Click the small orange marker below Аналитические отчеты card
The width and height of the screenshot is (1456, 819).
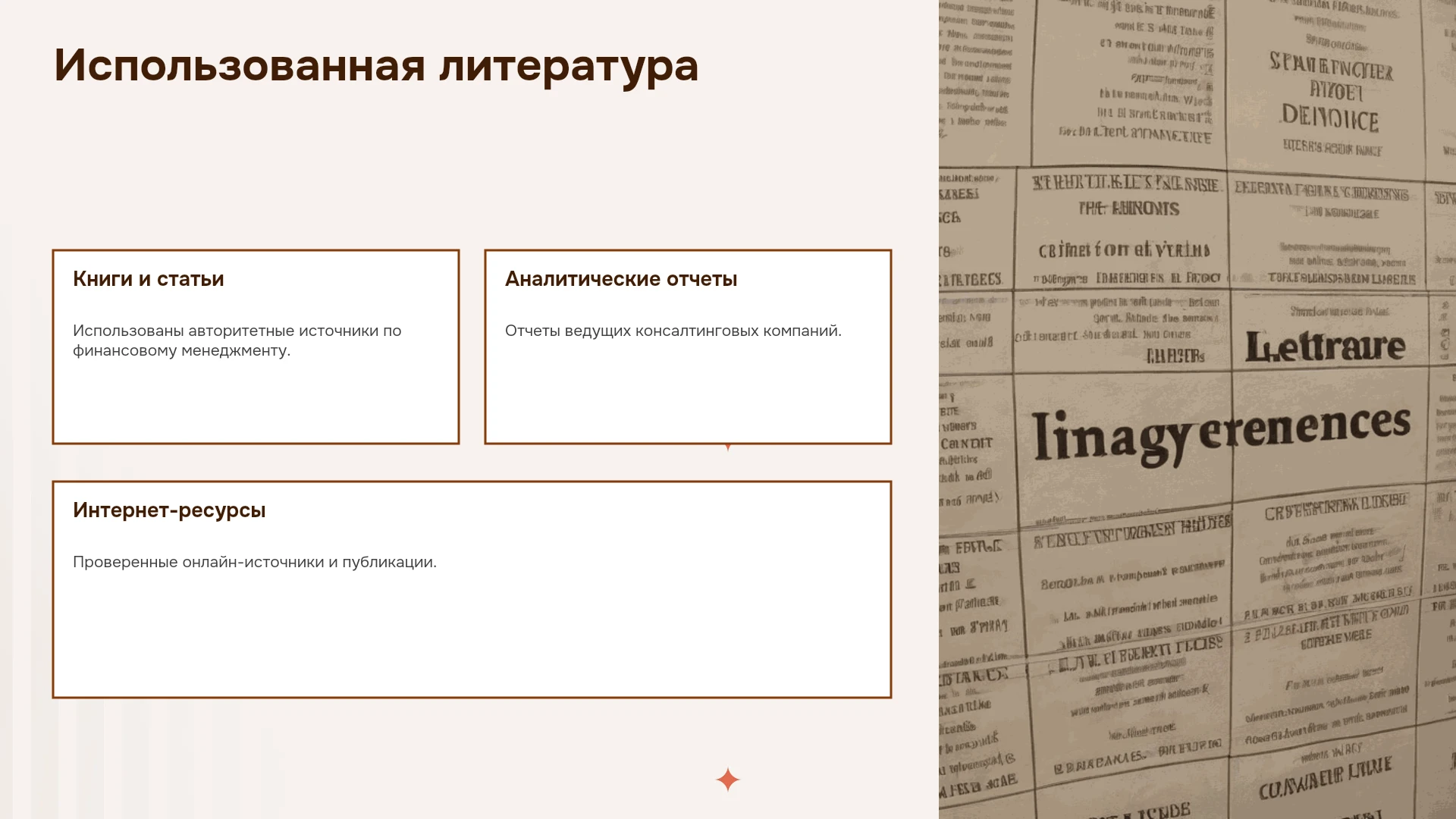pos(728,447)
